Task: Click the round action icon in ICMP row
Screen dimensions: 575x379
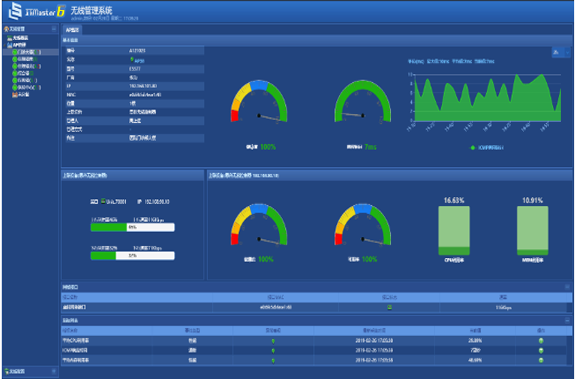Action: pos(541,351)
